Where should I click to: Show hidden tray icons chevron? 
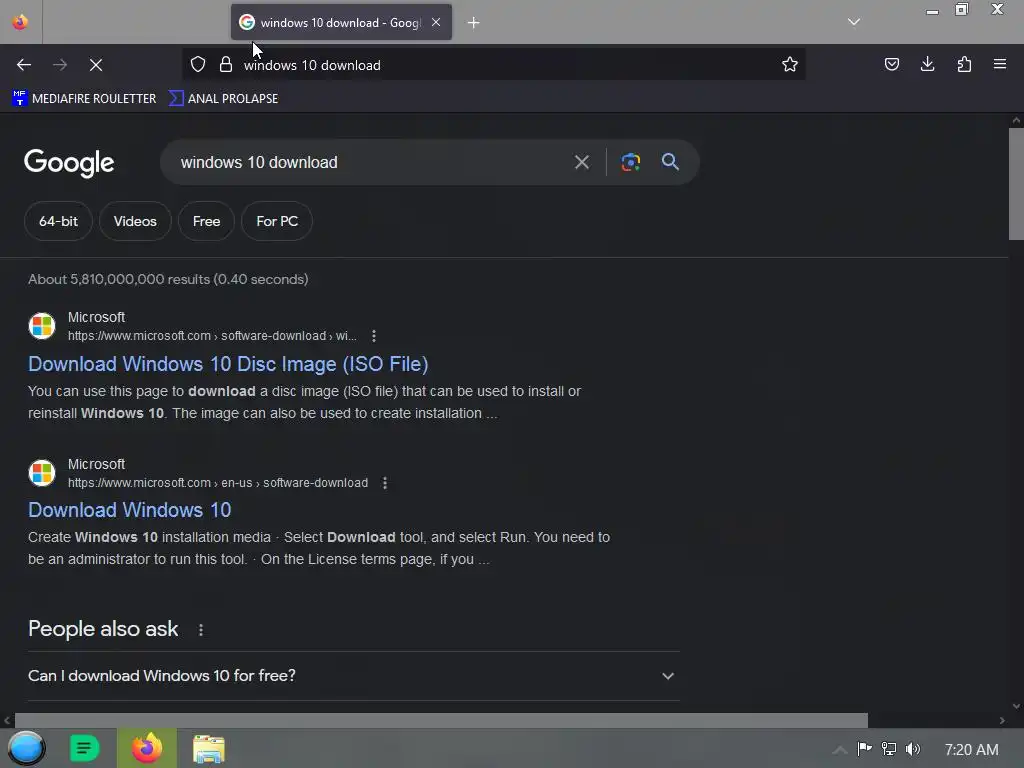click(x=840, y=750)
